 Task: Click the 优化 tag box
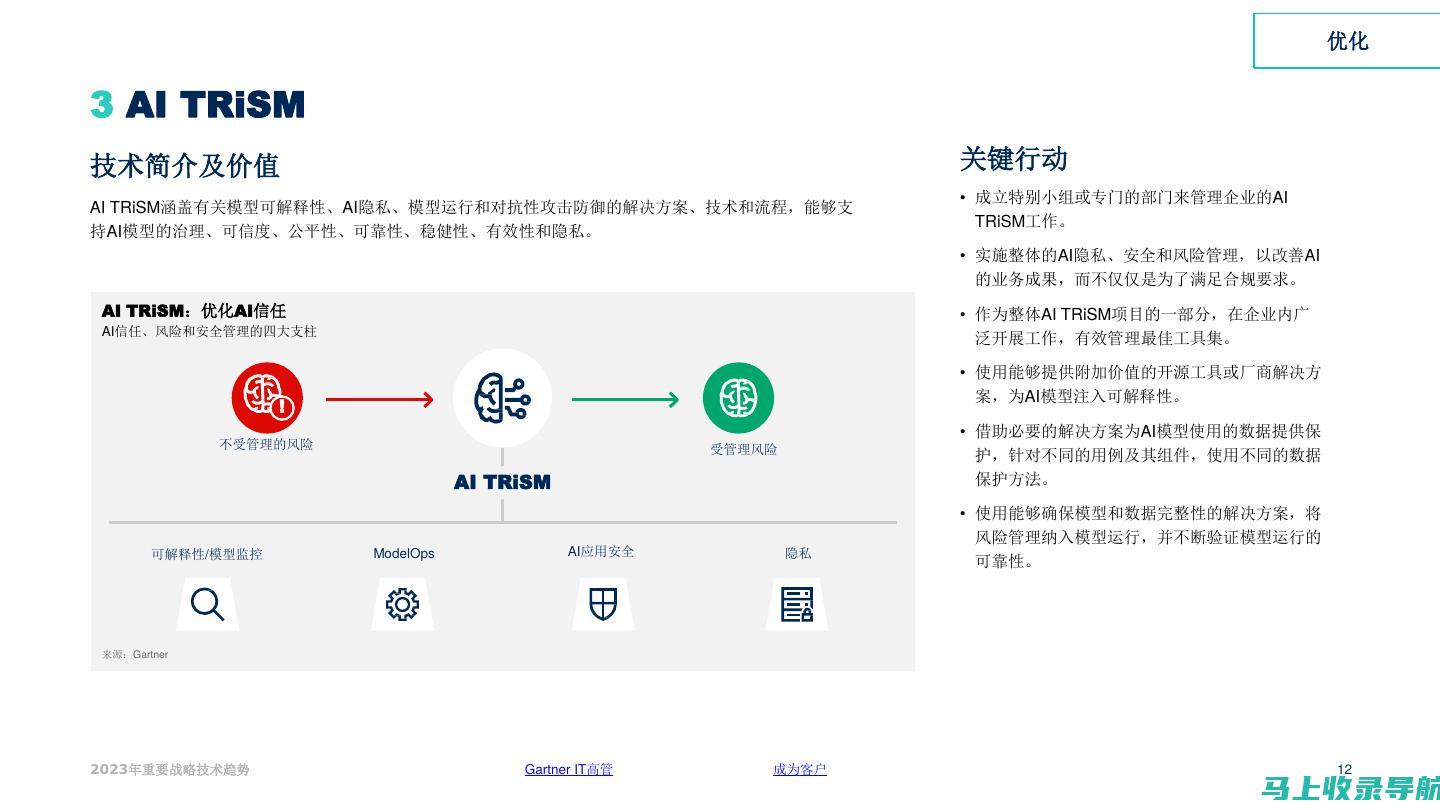tap(1347, 41)
